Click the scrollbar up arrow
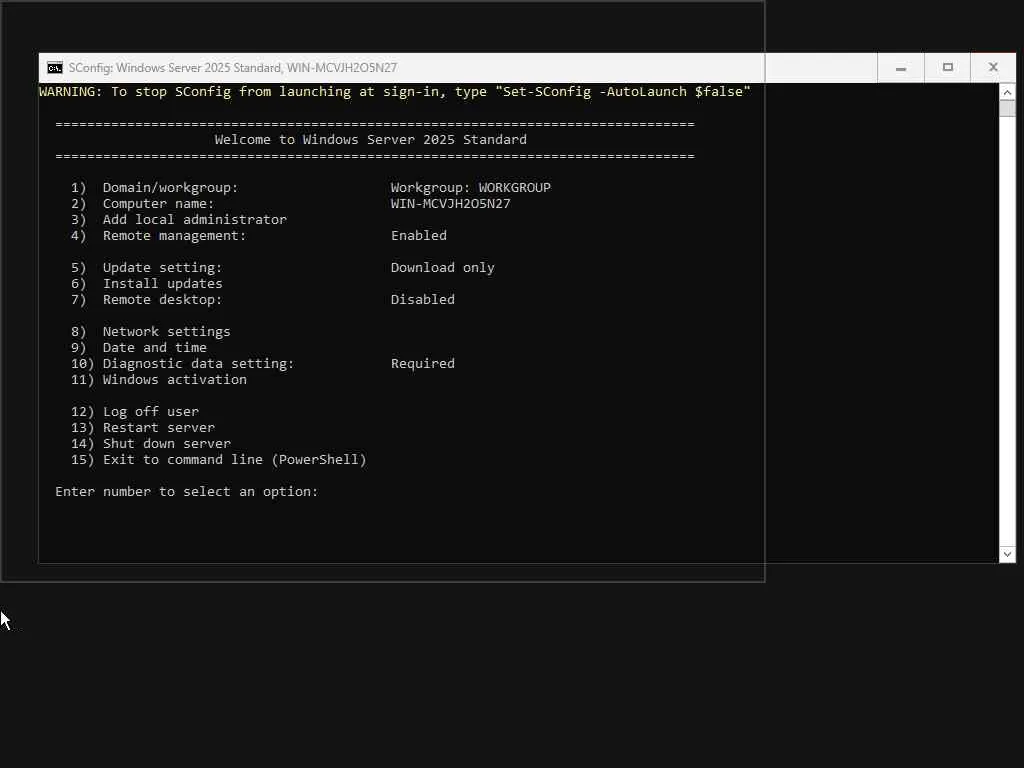The height and width of the screenshot is (768, 1024). coord(1007,92)
